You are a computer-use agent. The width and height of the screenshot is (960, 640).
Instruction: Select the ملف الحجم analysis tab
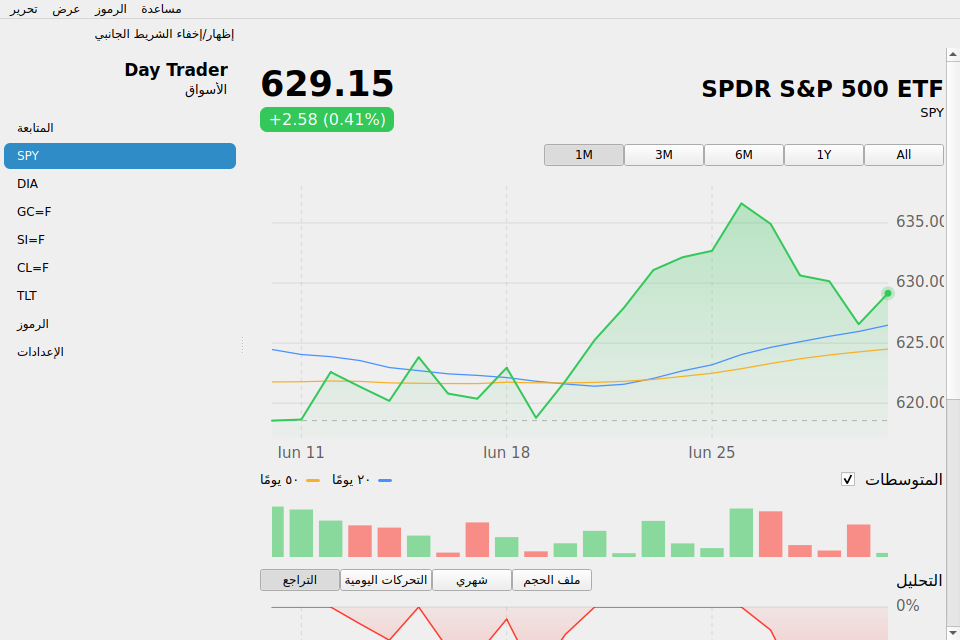[552, 580]
